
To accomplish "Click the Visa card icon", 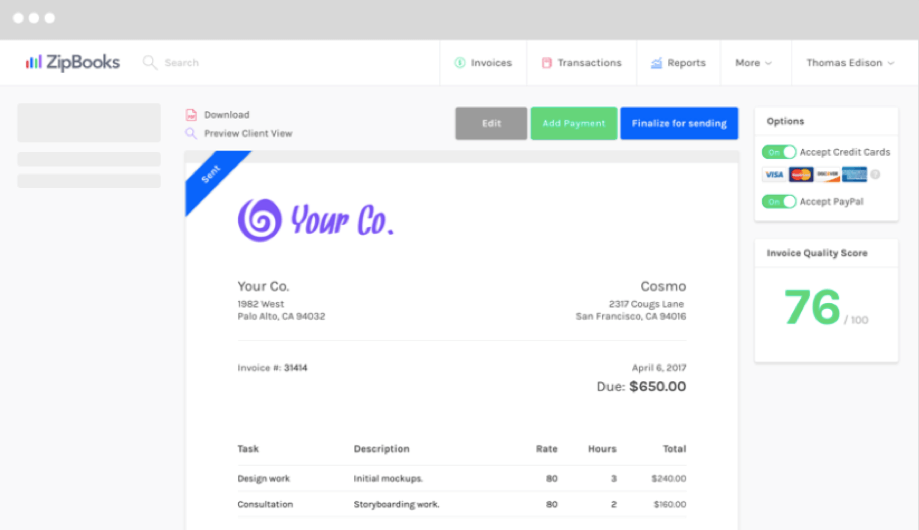I will [774, 175].
